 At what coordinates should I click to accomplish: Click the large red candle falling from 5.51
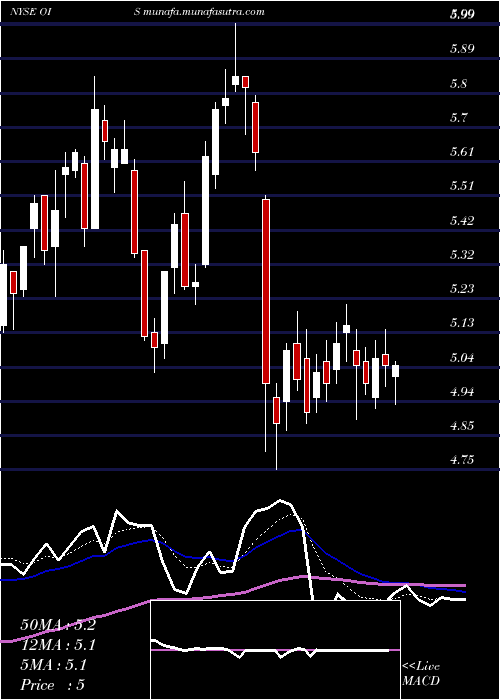[266, 291]
